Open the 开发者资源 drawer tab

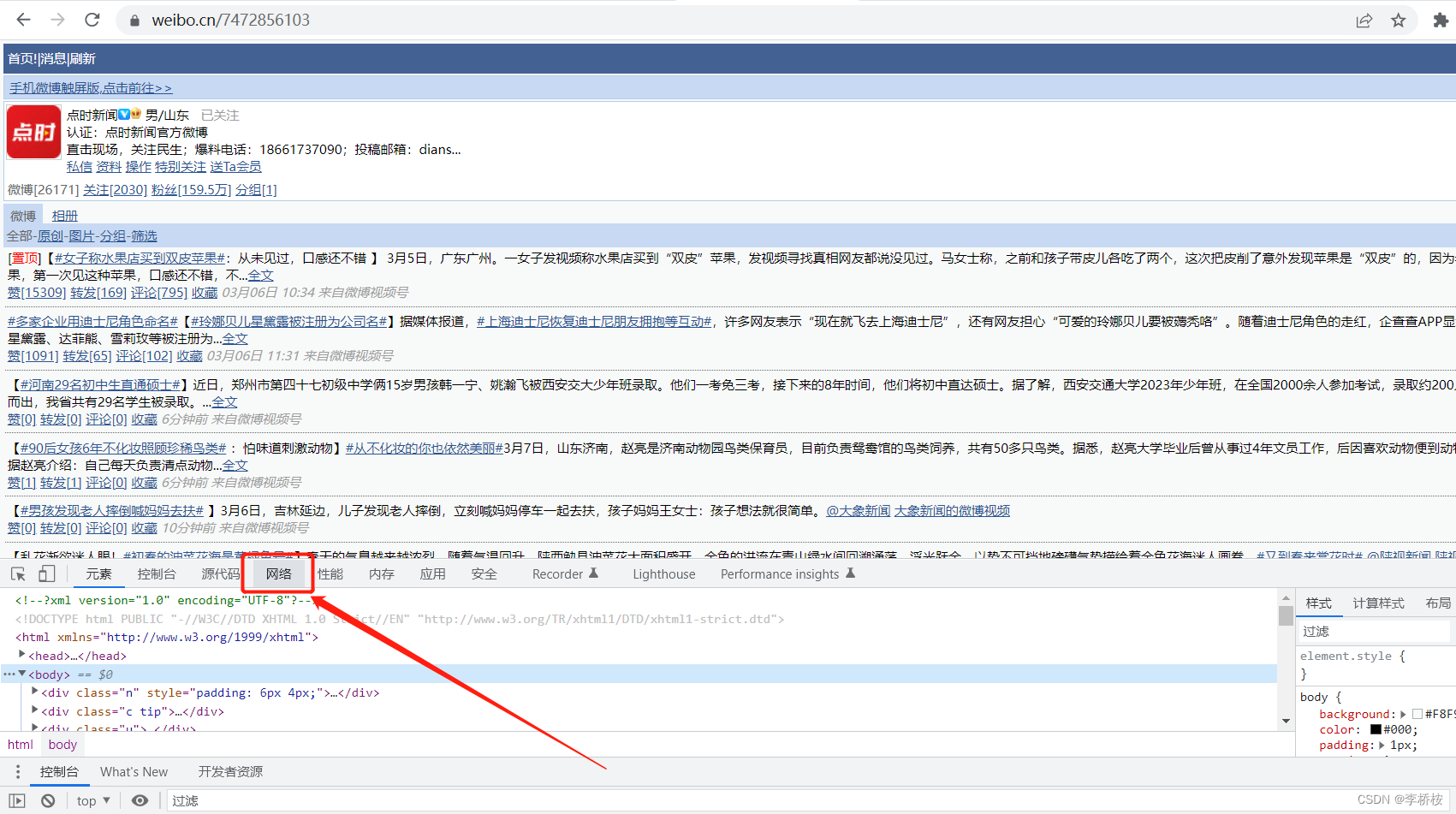pyautogui.click(x=231, y=772)
